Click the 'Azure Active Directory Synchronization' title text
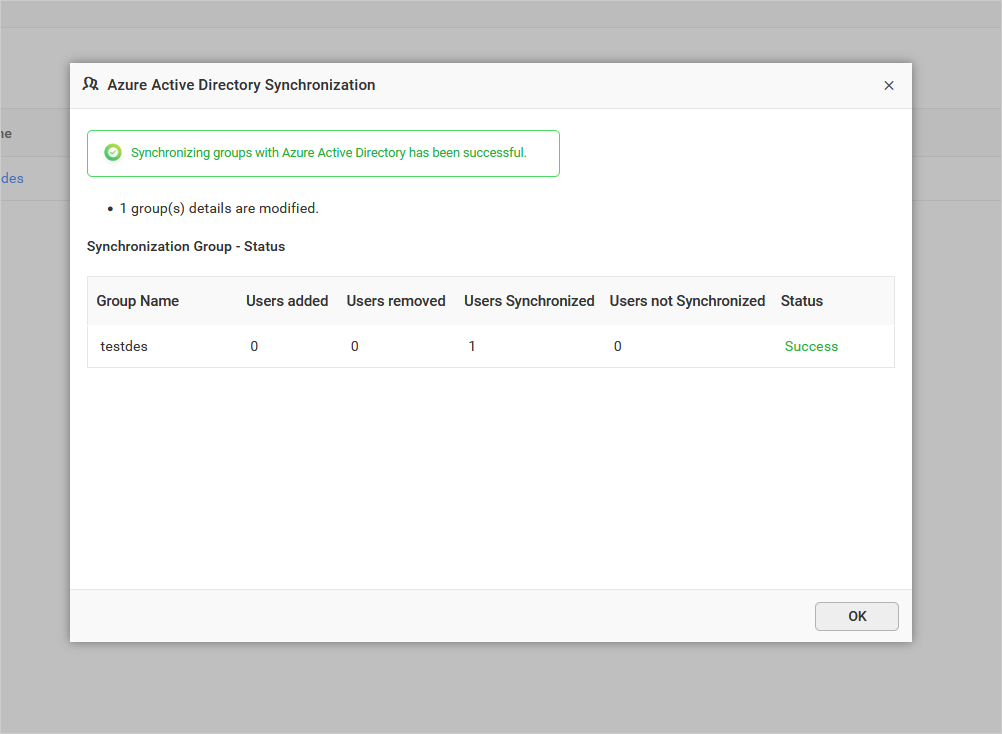1002x734 pixels. pos(240,84)
